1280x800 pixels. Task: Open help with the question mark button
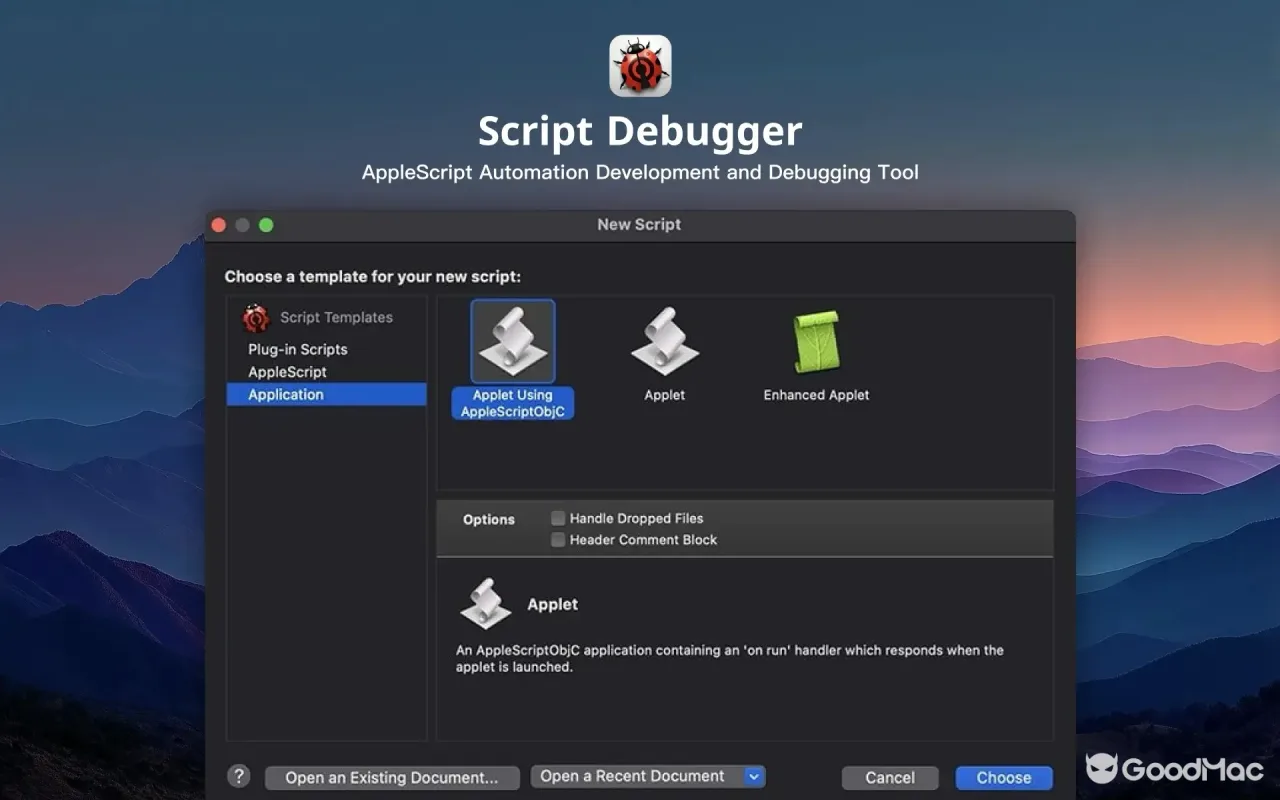pos(238,776)
